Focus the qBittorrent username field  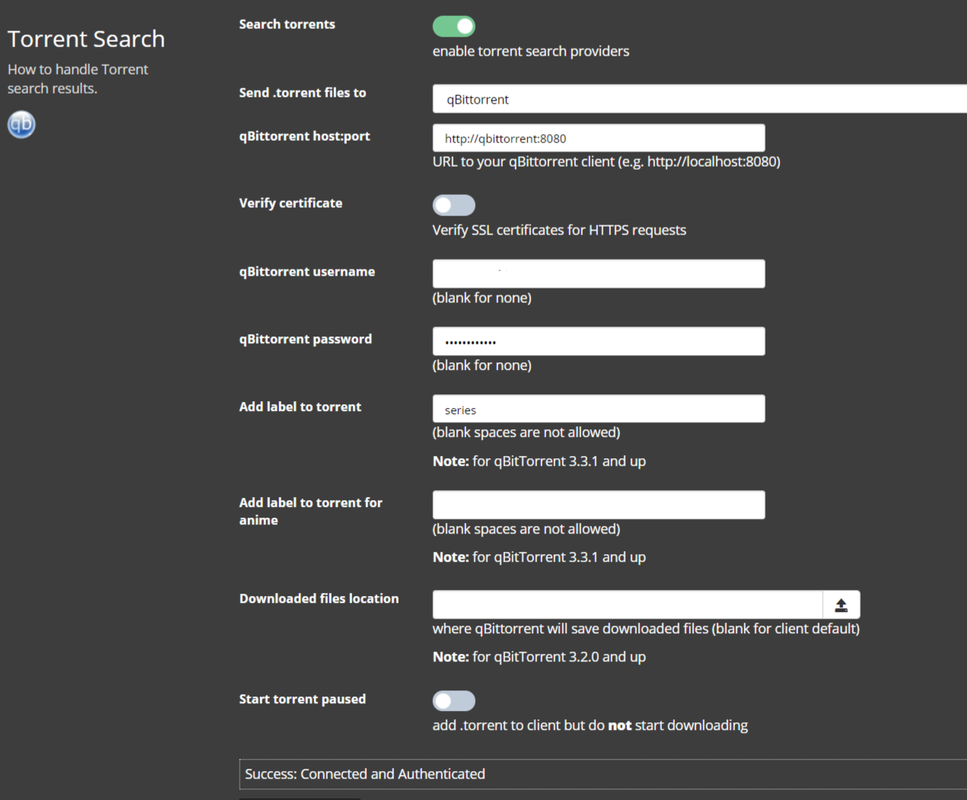click(x=599, y=274)
